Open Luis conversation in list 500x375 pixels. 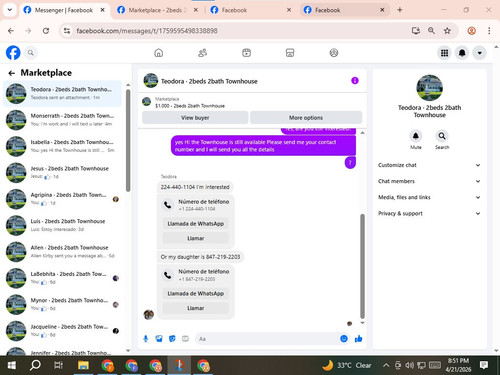click(63, 225)
